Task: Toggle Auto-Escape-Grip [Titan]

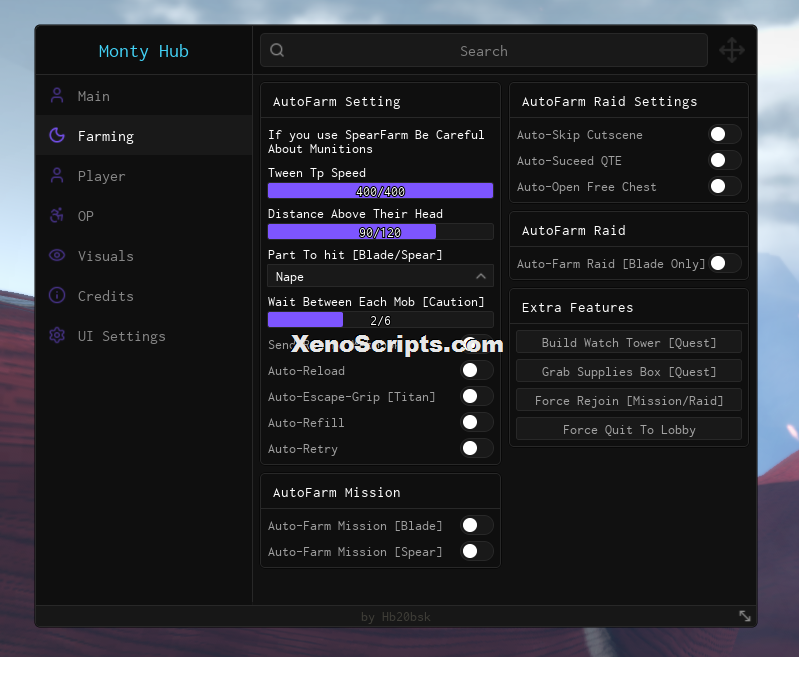Action: click(x=476, y=397)
